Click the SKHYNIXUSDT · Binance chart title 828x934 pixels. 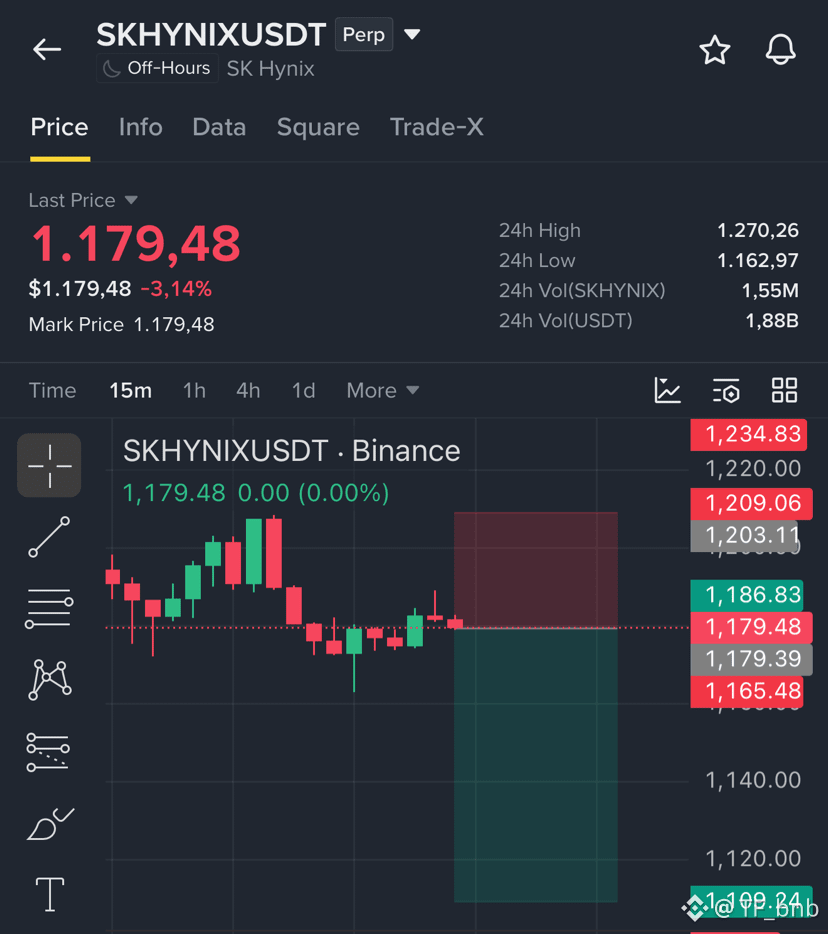pyautogui.click(x=291, y=451)
